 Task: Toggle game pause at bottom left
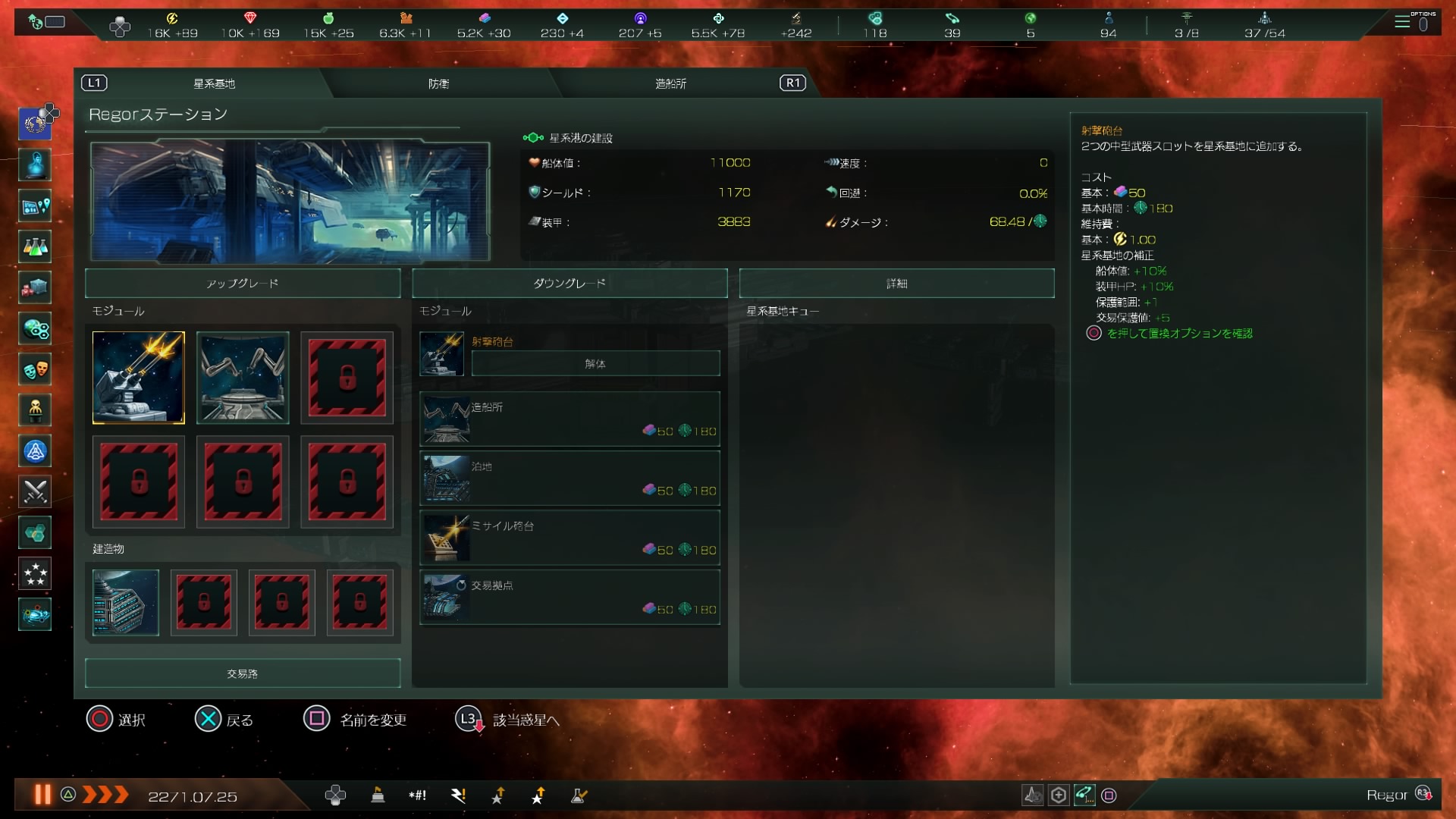42,794
